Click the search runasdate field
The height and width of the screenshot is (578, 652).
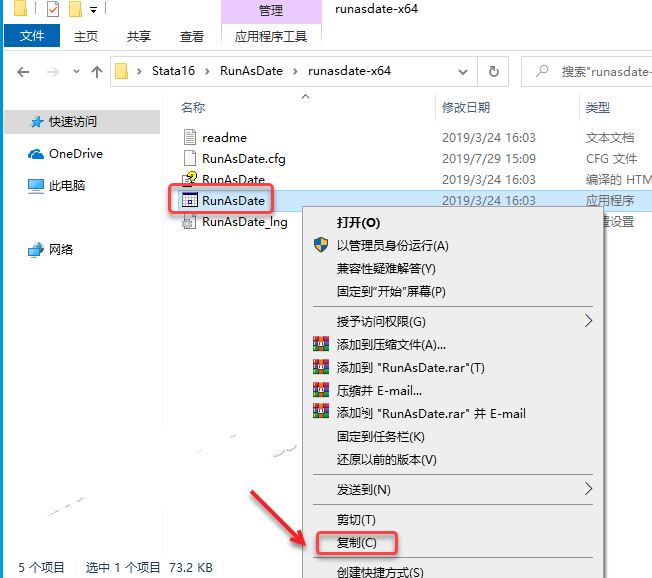(587, 72)
